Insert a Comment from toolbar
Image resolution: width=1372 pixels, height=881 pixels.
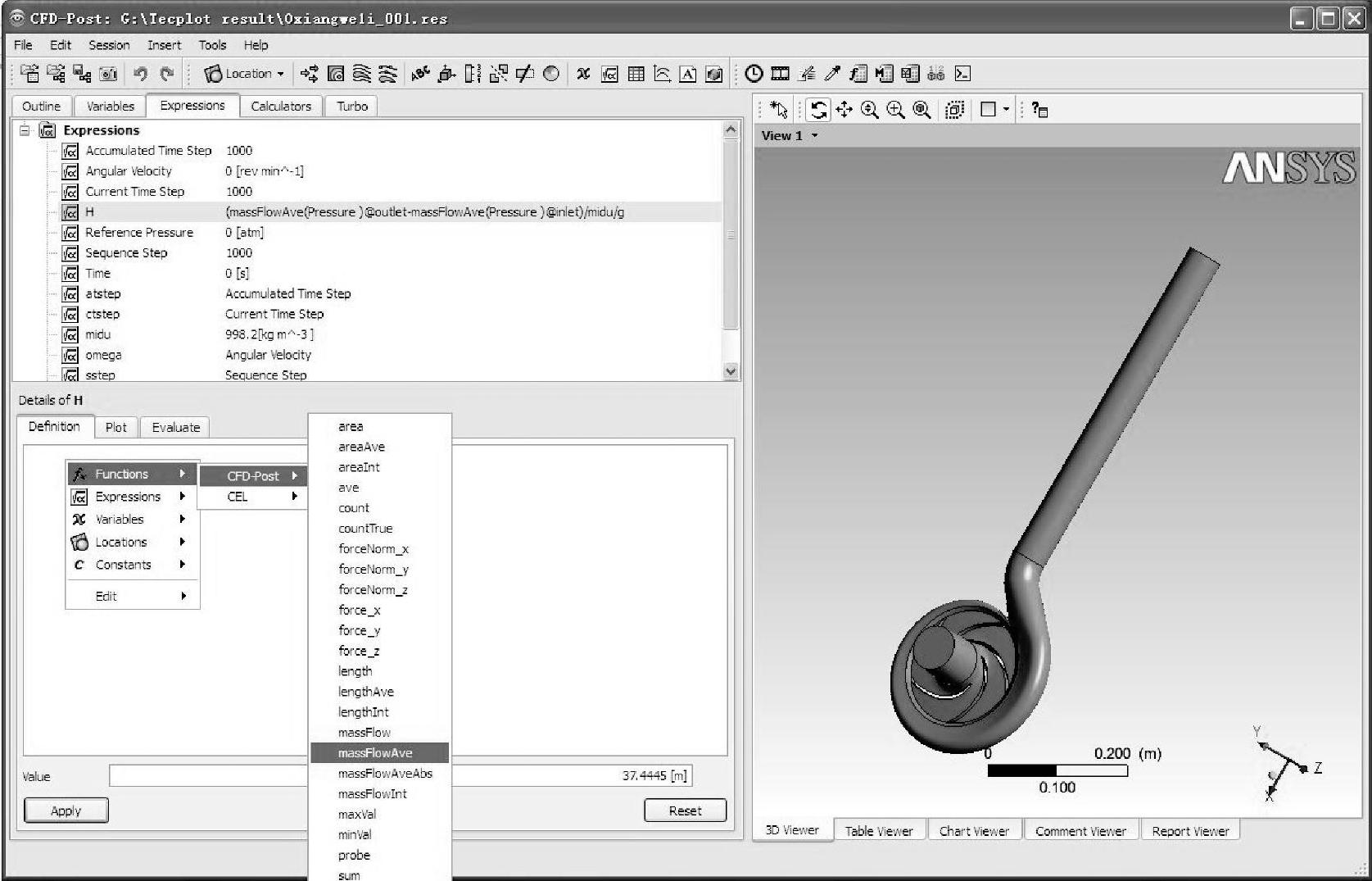688,74
